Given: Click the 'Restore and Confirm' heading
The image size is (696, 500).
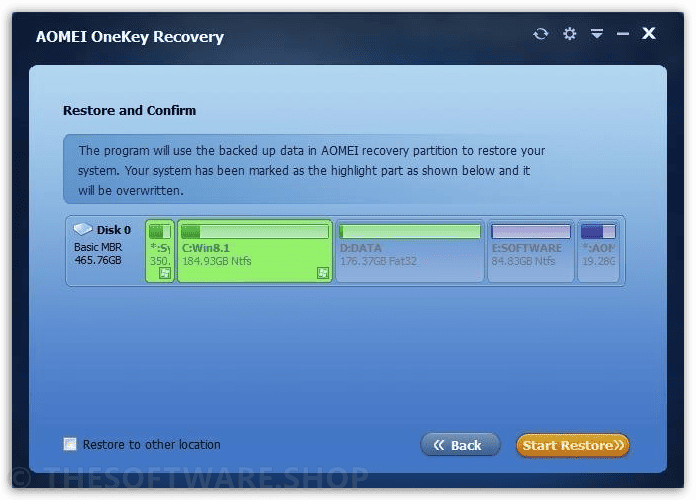Looking at the screenshot, I should point(129,110).
